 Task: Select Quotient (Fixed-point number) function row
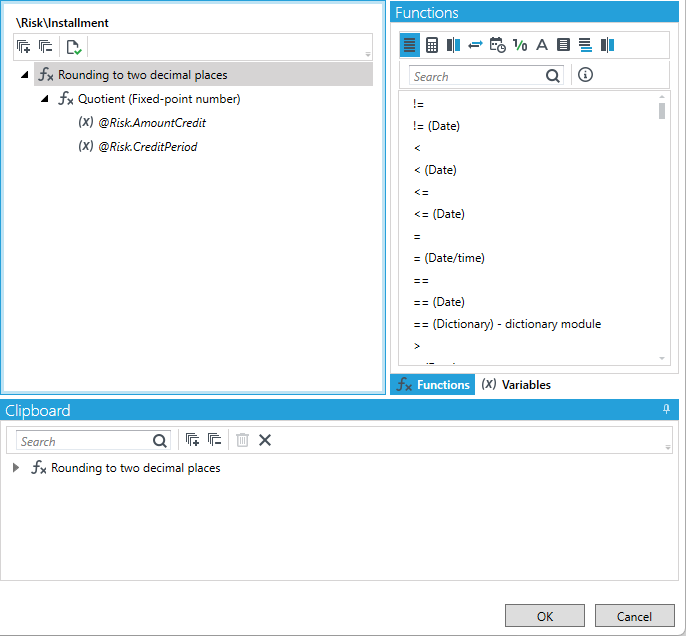[159, 99]
